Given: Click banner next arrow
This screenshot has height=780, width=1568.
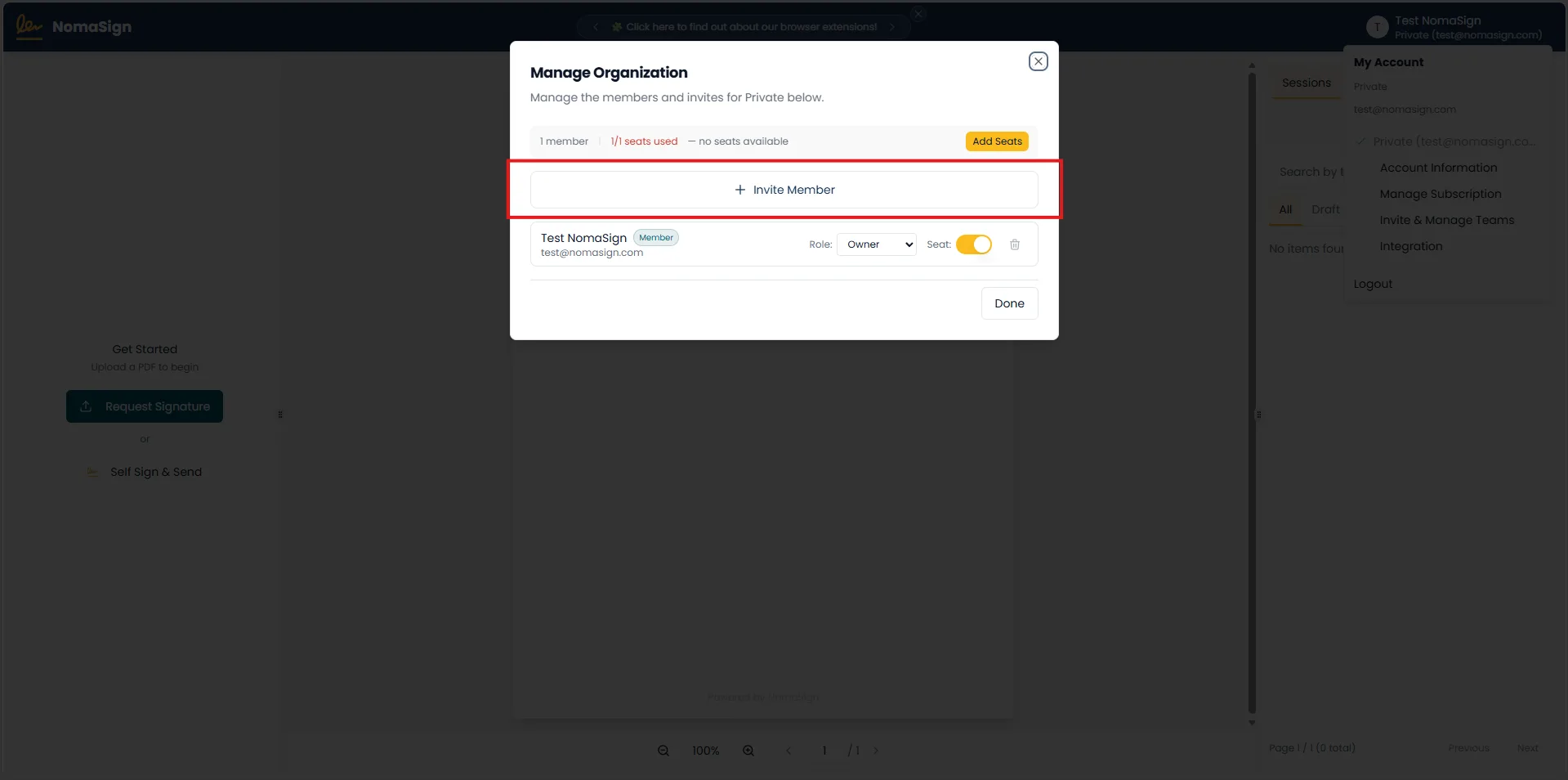Looking at the screenshot, I should tap(892, 27).
